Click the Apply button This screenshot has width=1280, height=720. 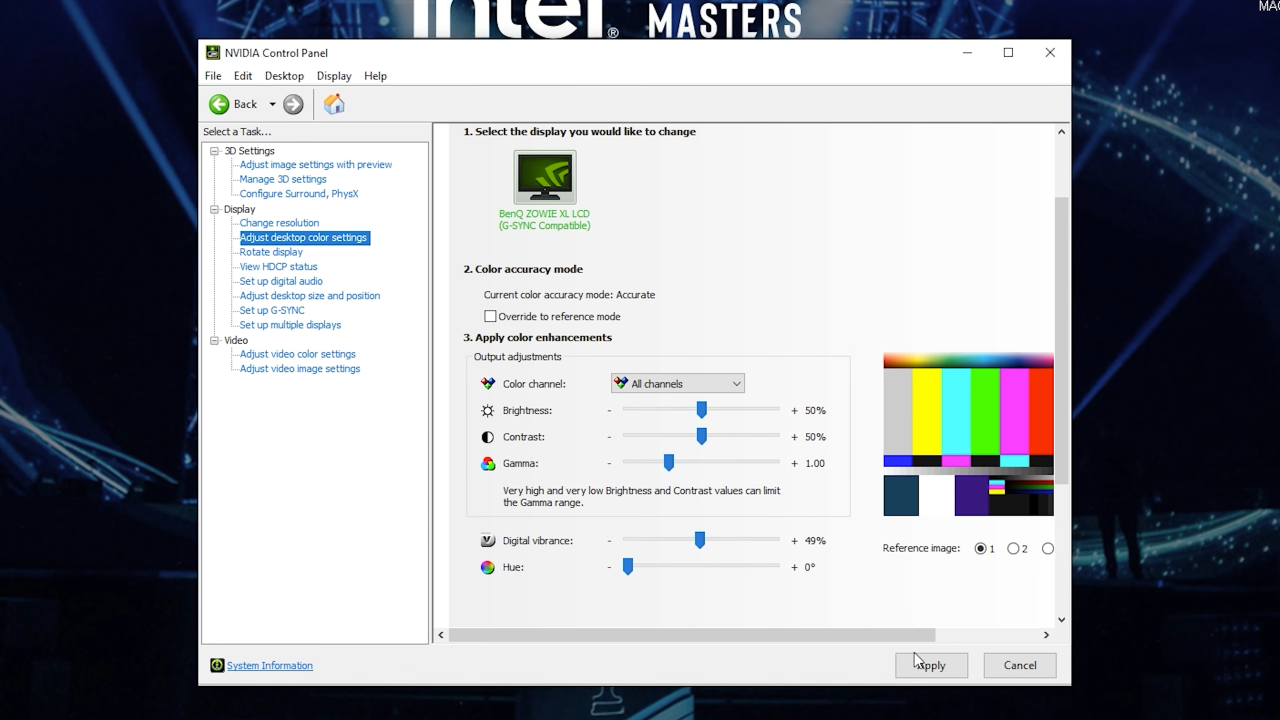point(931,665)
